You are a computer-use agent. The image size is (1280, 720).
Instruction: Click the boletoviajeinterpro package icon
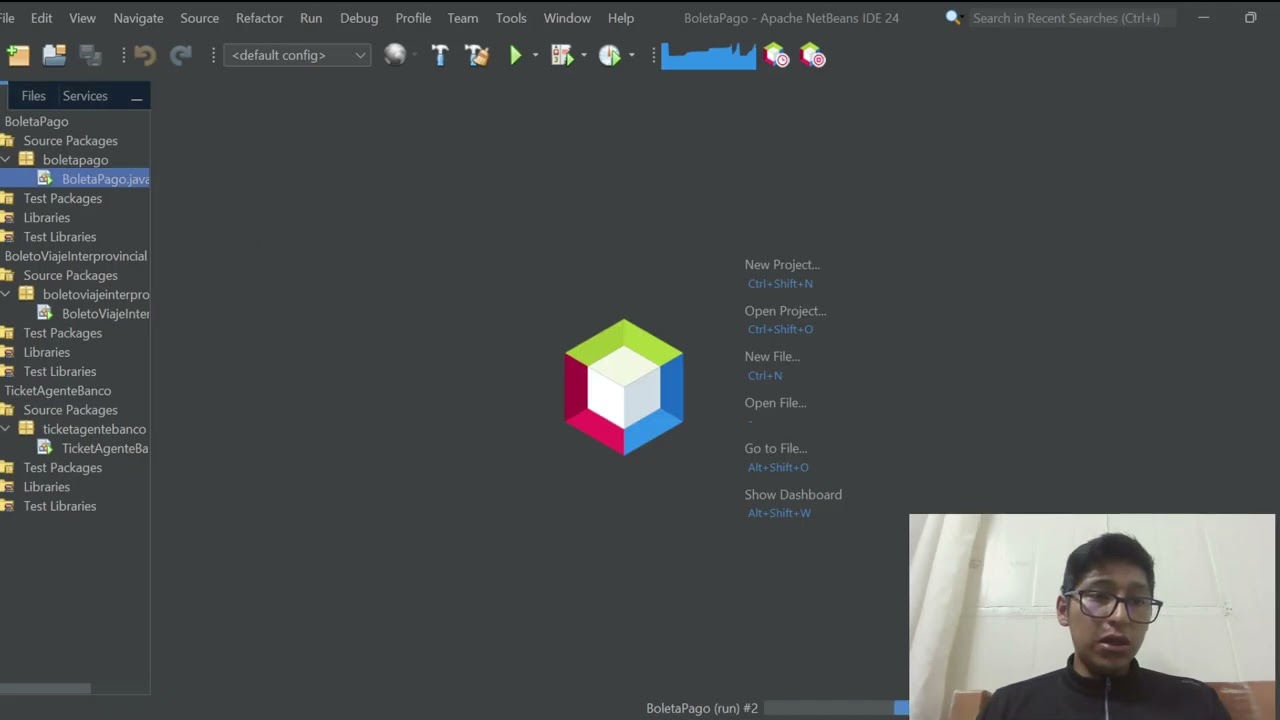coord(26,294)
